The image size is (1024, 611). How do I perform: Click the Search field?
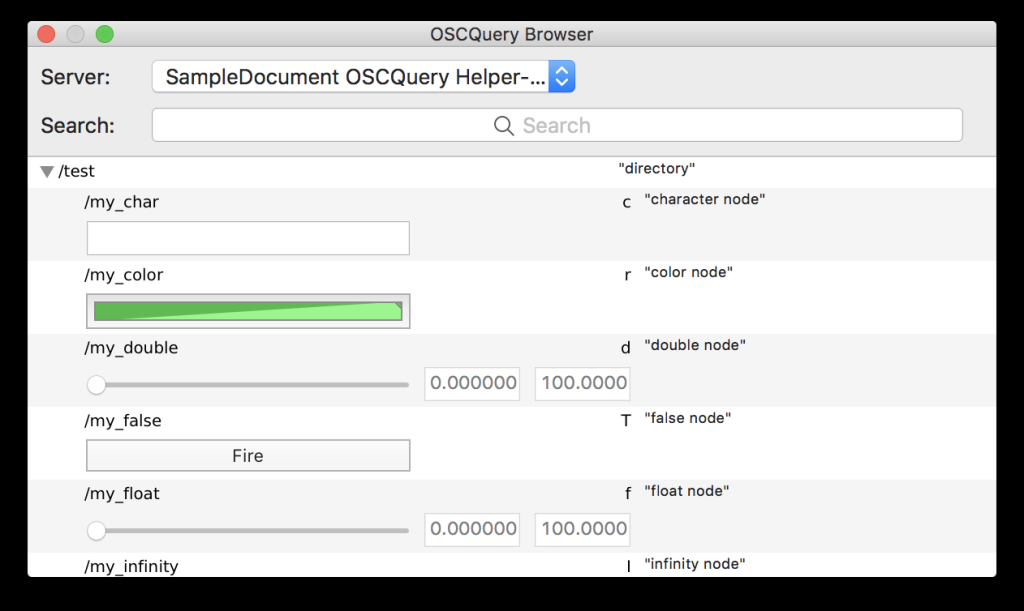pos(557,125)
